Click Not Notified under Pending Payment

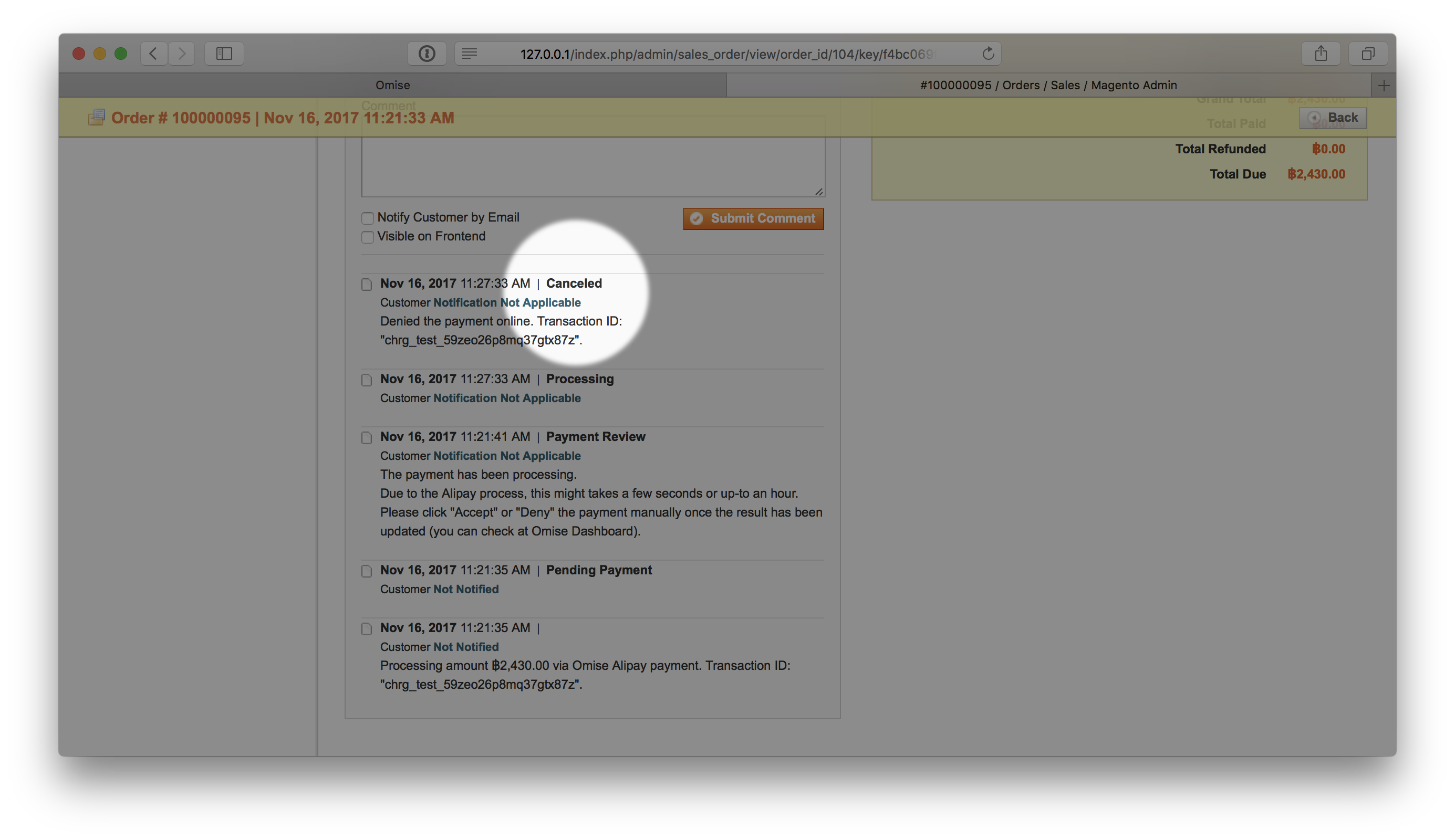(466, 589)
